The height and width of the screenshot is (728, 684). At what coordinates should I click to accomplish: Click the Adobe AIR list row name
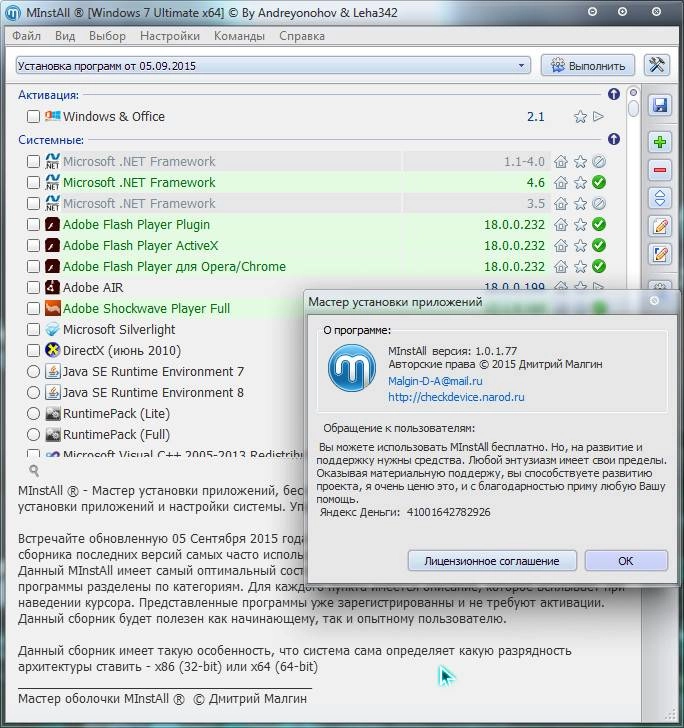(93, 287)
